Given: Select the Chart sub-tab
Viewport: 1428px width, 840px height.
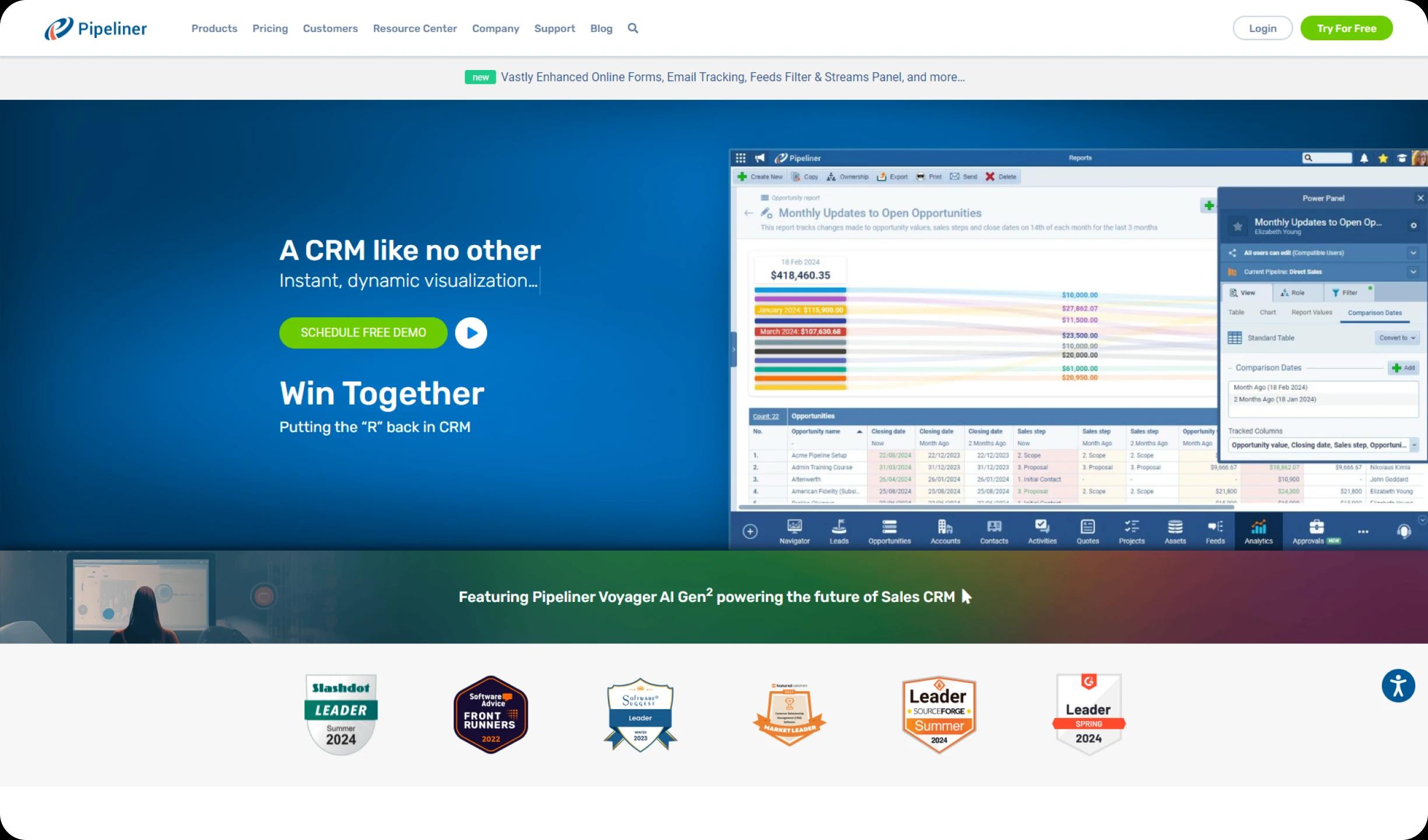Looking at the screenshot, I should click(x=1268, y=313).
